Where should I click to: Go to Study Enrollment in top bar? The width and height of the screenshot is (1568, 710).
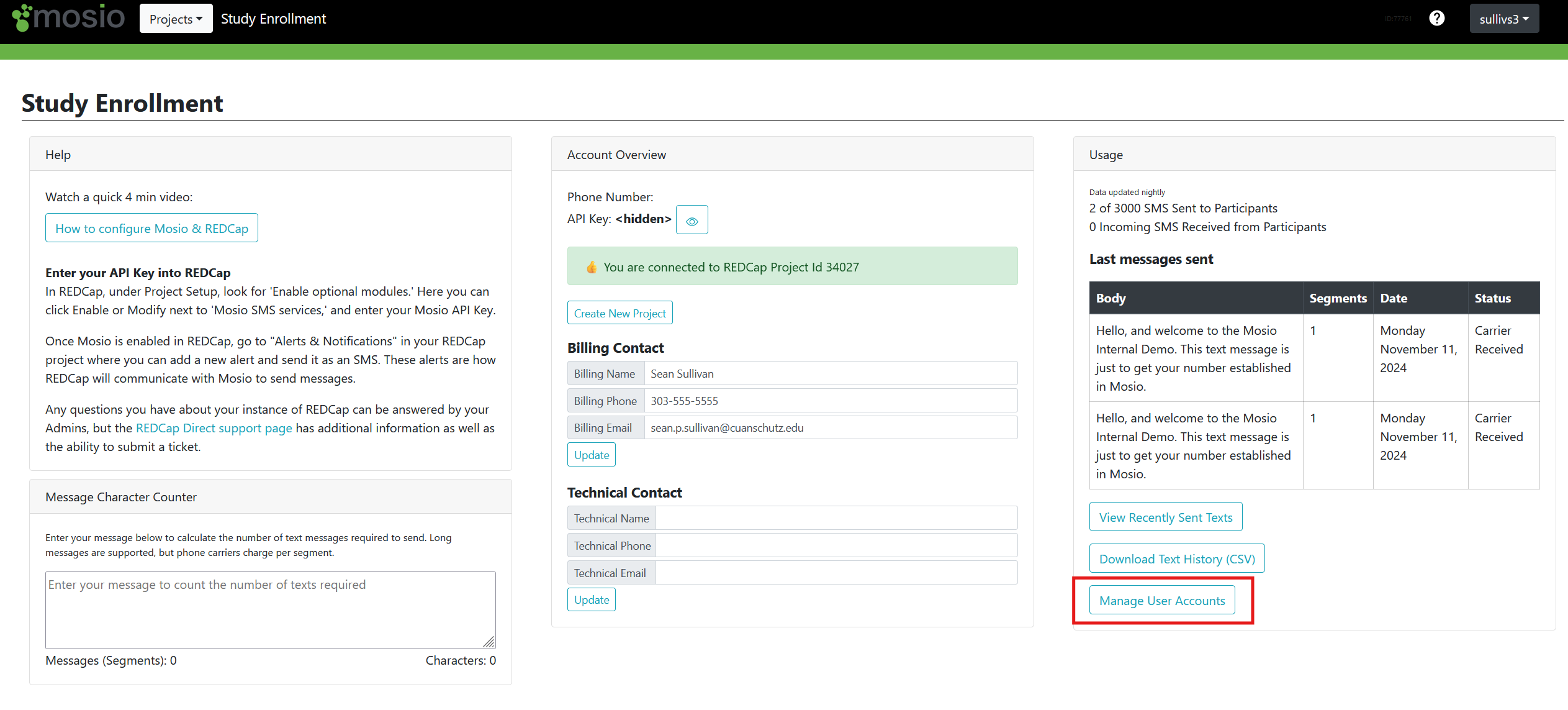click(x=273, y=19)
